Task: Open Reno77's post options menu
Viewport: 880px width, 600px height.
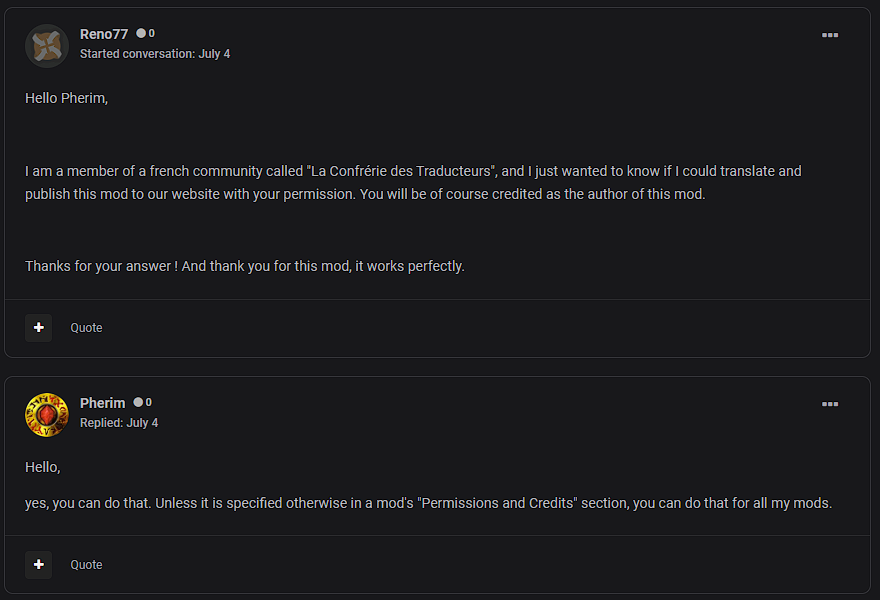Action: point(830,35)
